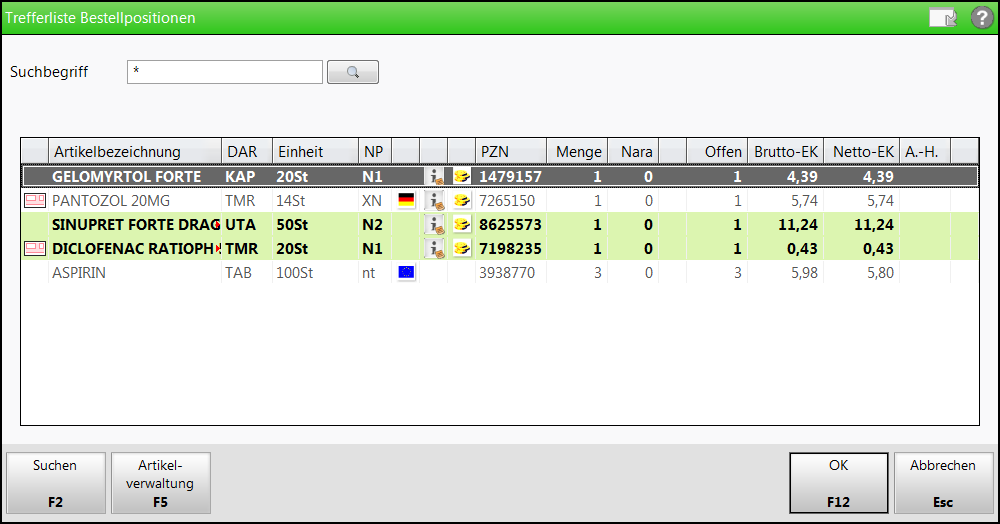Sort by Nara column header
This screenshot has height=524, width=1000.
click(633, 152)
